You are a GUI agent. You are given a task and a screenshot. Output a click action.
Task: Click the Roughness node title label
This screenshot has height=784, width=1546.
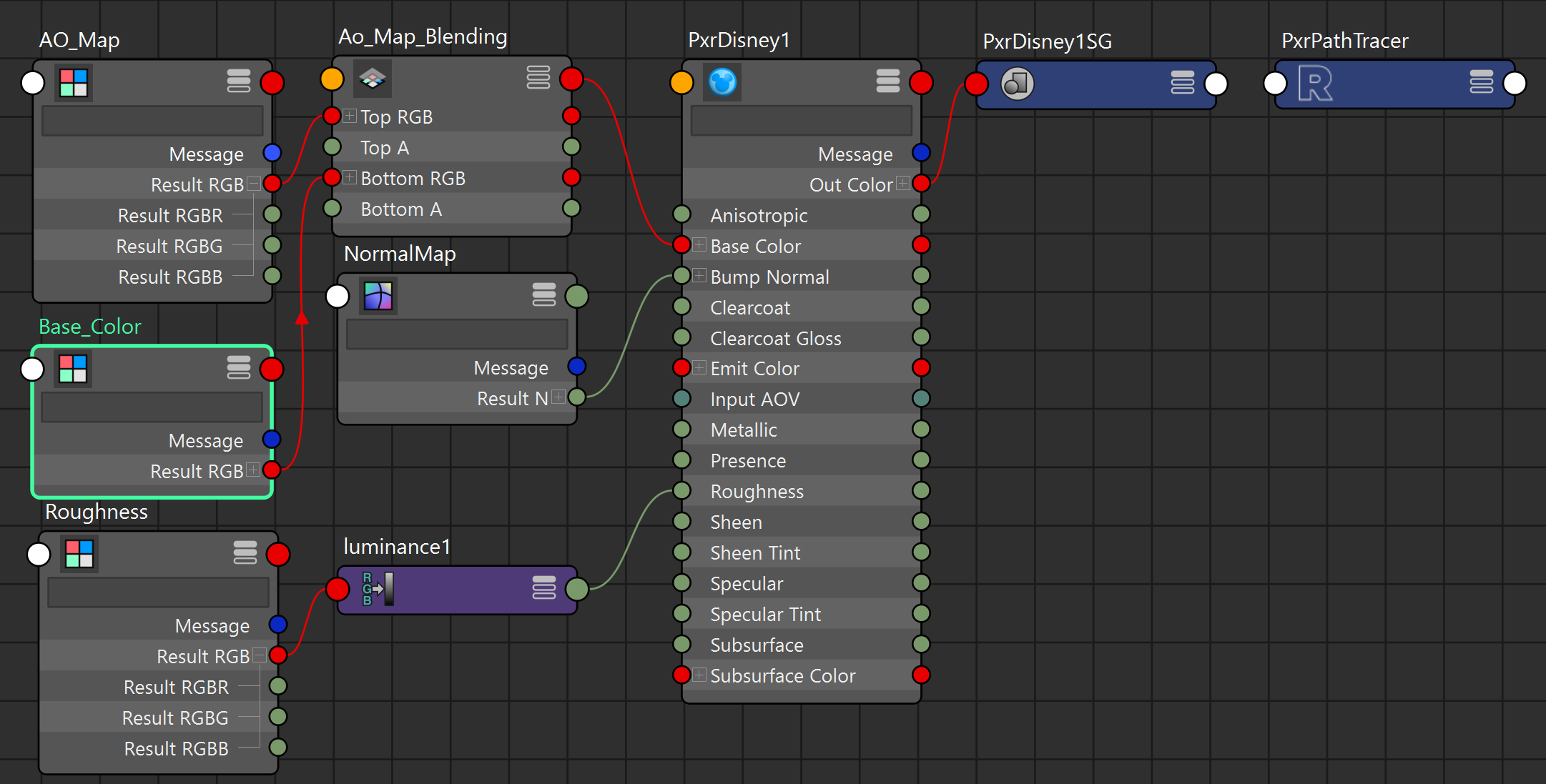(x=97, y=512)
